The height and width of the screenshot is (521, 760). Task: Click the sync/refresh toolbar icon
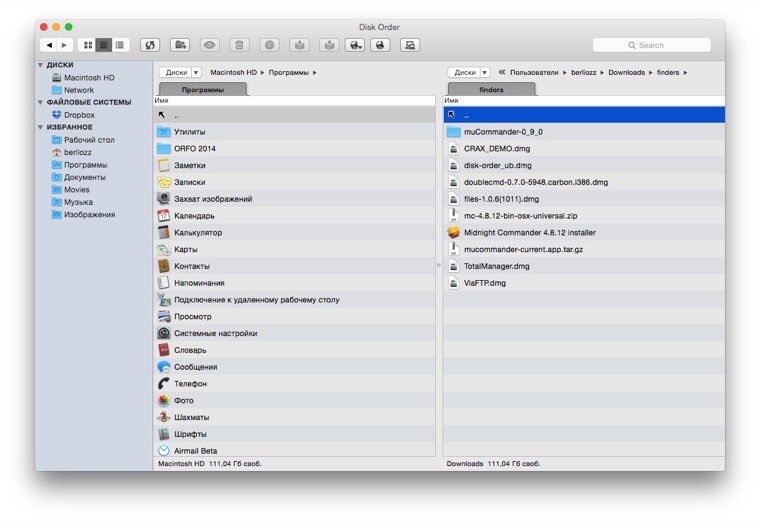coord(149,45)
